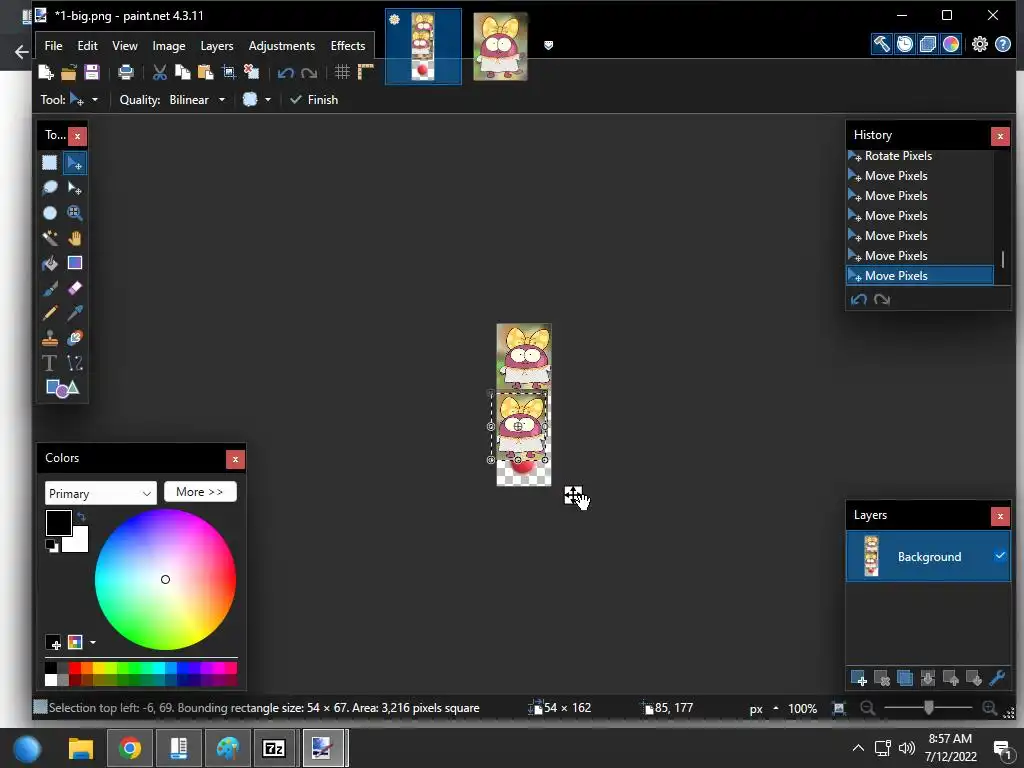The image size is (1024, 768).
Task: Click the Open file folder icon
Action: tap(69, 72)
